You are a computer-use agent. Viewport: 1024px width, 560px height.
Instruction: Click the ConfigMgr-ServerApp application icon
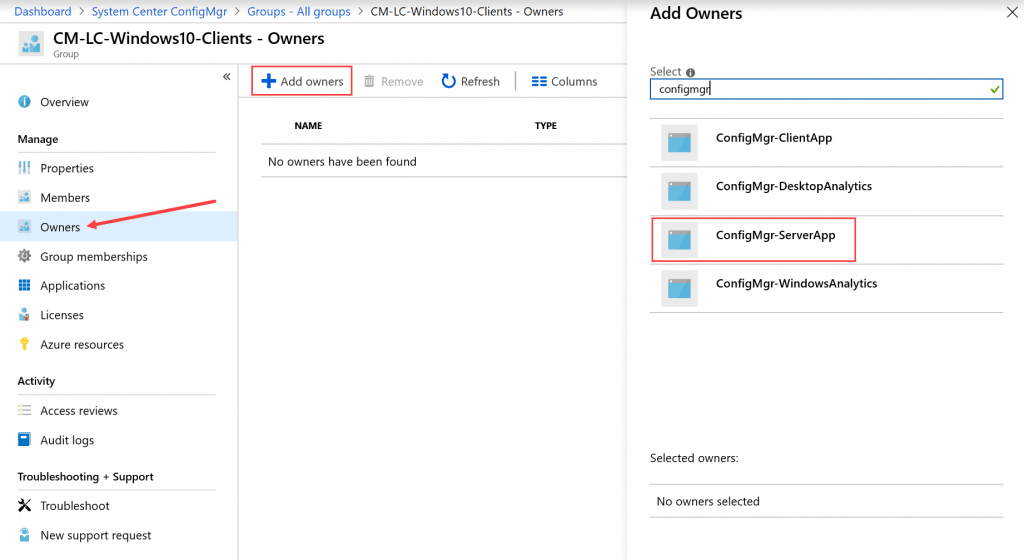click(x=679, y=240)
